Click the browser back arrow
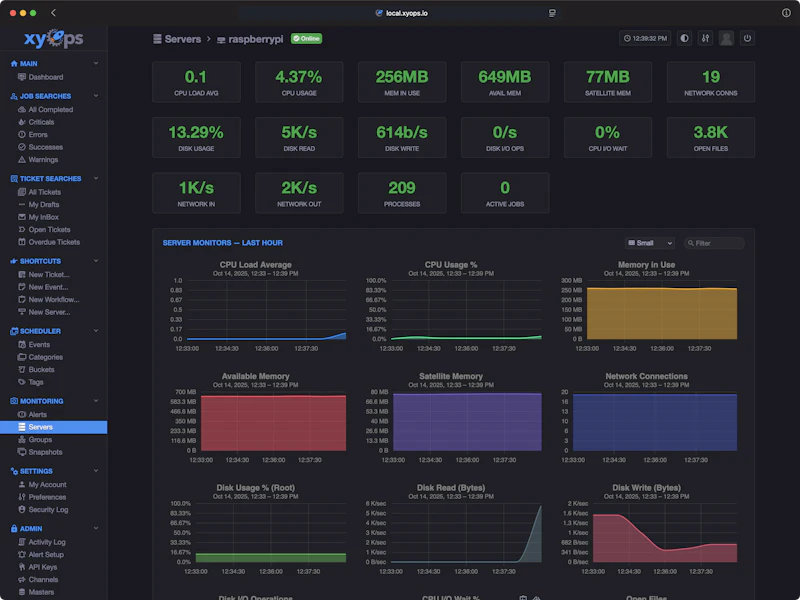This screenshot has width=800, height=600. [53, 13]
